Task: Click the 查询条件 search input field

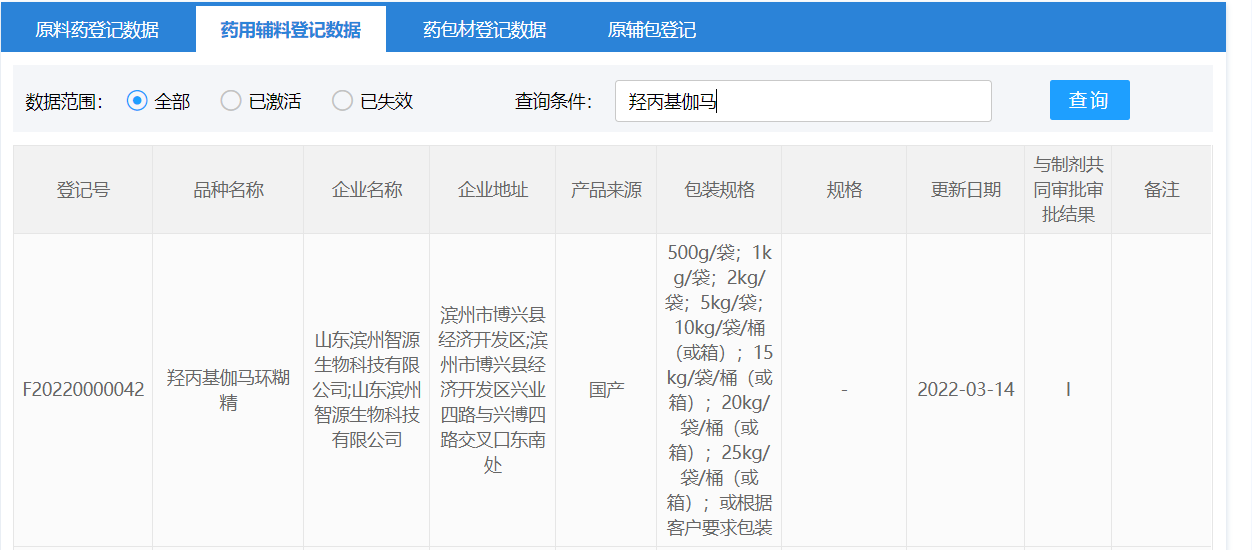Action: click(x=802, y=101)
